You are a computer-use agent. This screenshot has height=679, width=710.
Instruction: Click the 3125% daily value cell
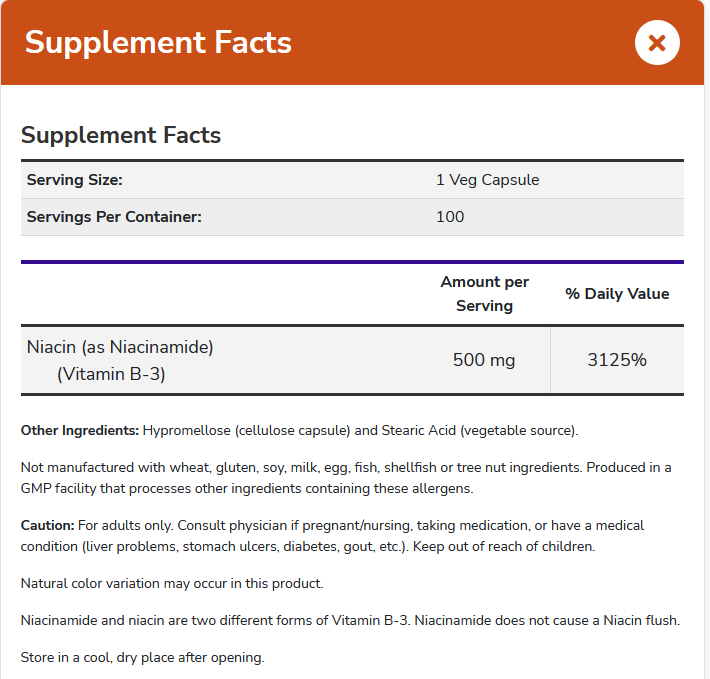(617, 360)
